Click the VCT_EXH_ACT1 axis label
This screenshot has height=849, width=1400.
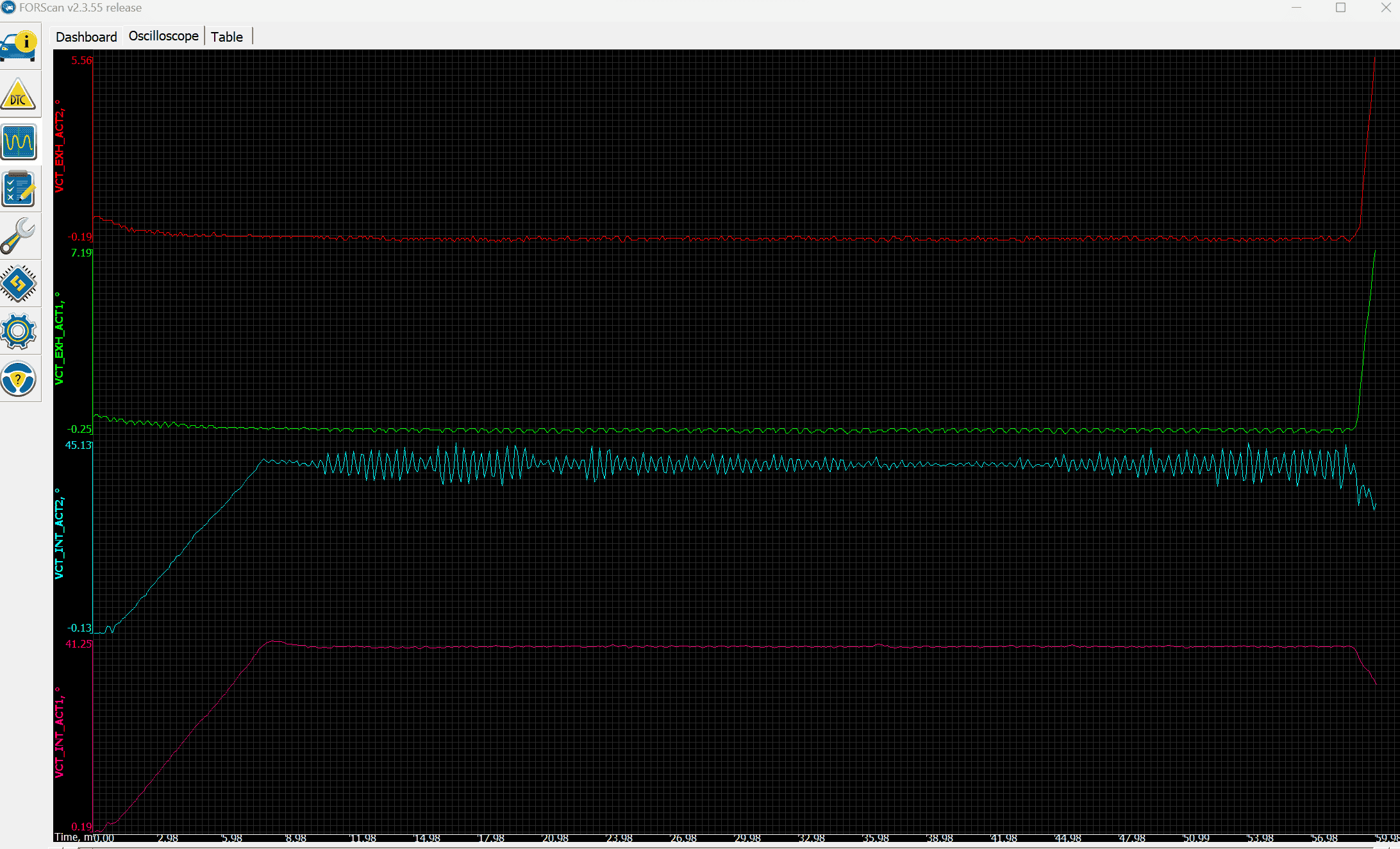pos(59,339)
